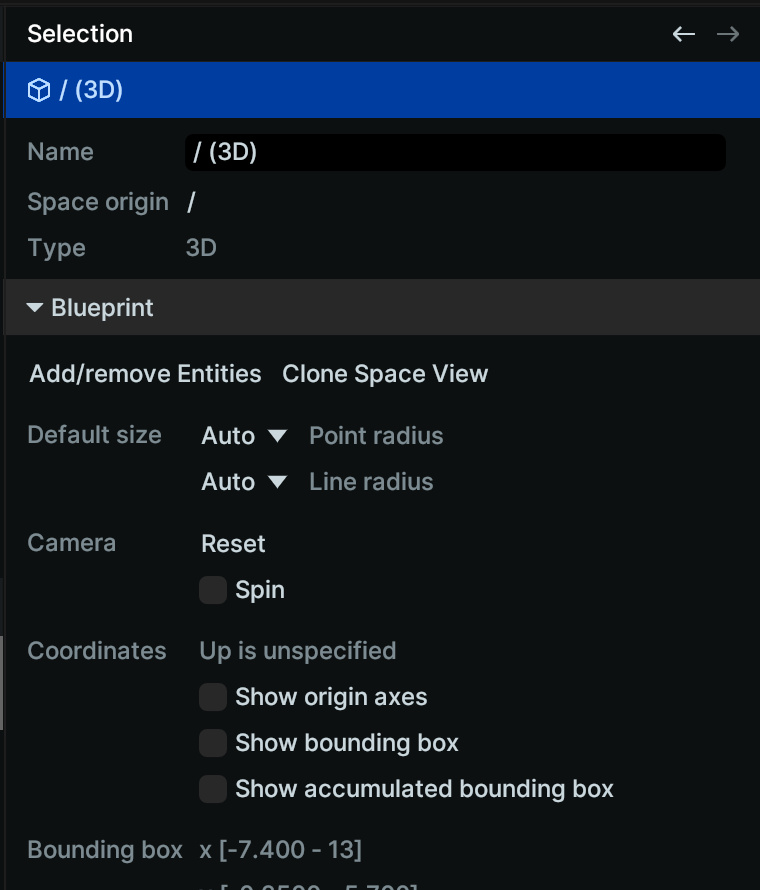Tick Show accumulated bounding box
This screenshot has height=890, width=760.
[x=213, y=789]
